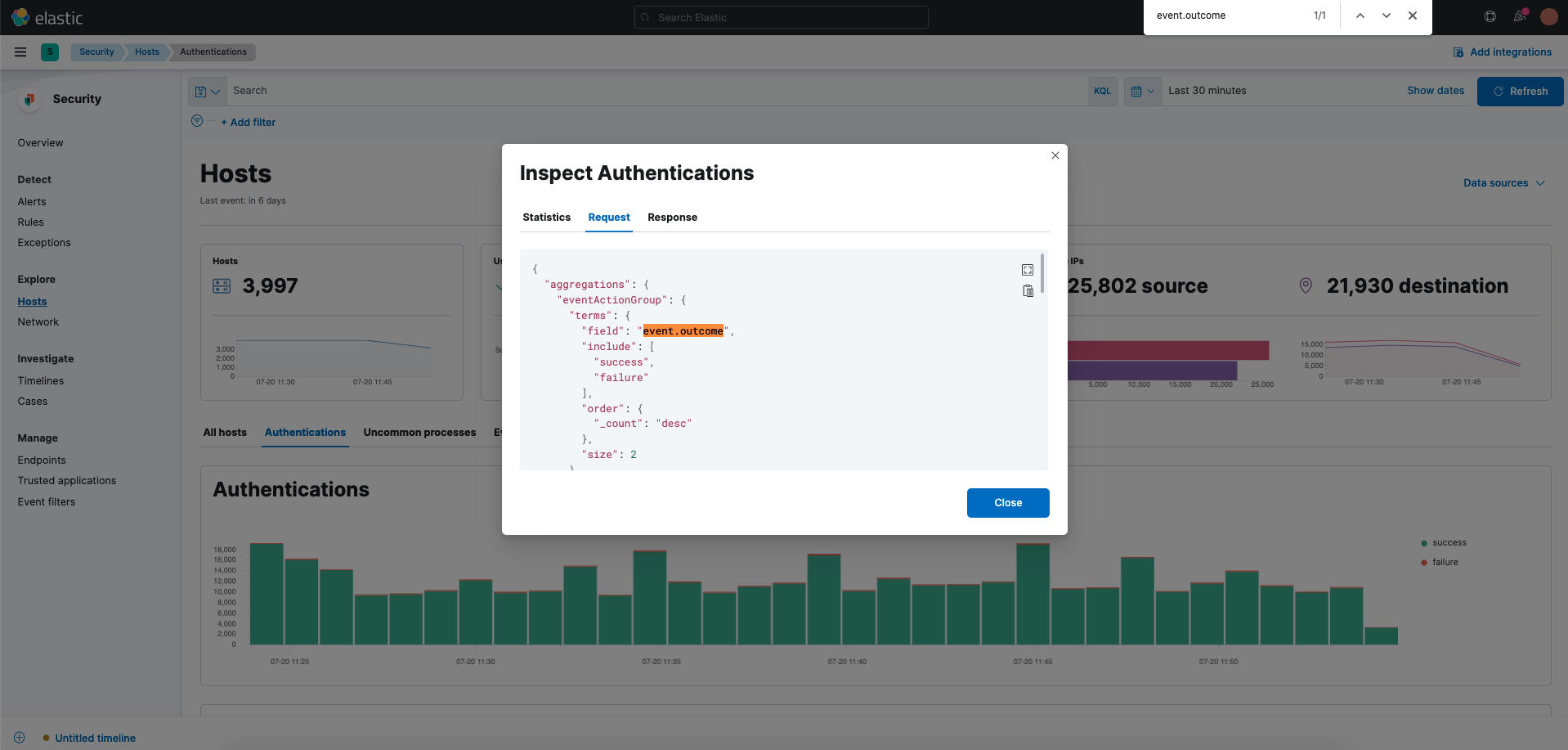Viewport: 1568px width, 750px height.
Task: Click the filter options icon beside Add filter
Action: click(x=196, y=121)
